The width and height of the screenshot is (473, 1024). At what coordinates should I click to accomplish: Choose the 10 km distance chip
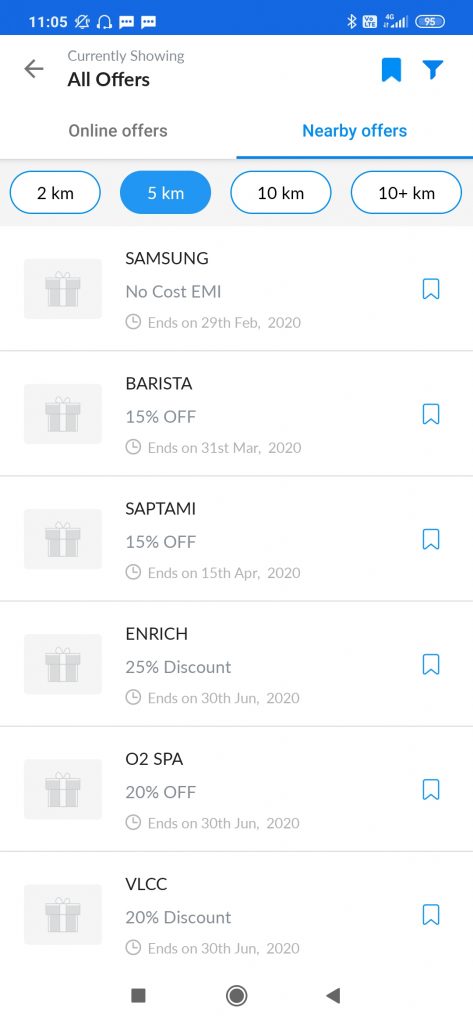click(281, 193)
